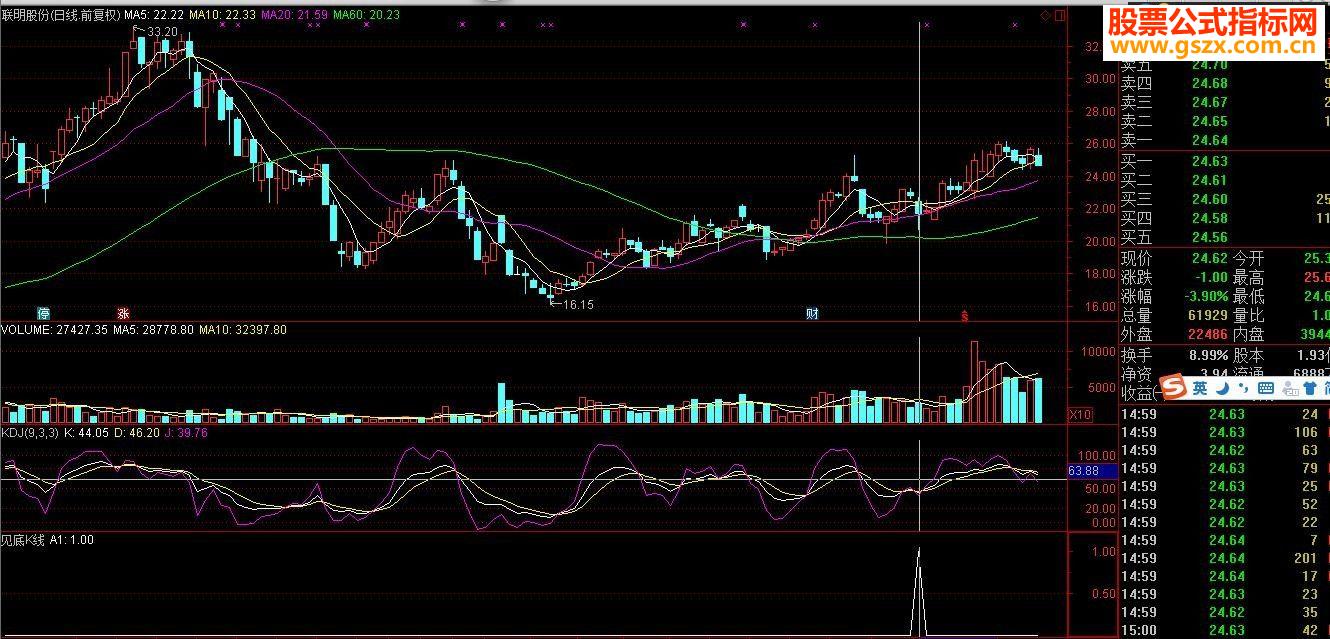
Task: Select the MA5: 22.22 indicator label
Action: (x=153, y=15)
